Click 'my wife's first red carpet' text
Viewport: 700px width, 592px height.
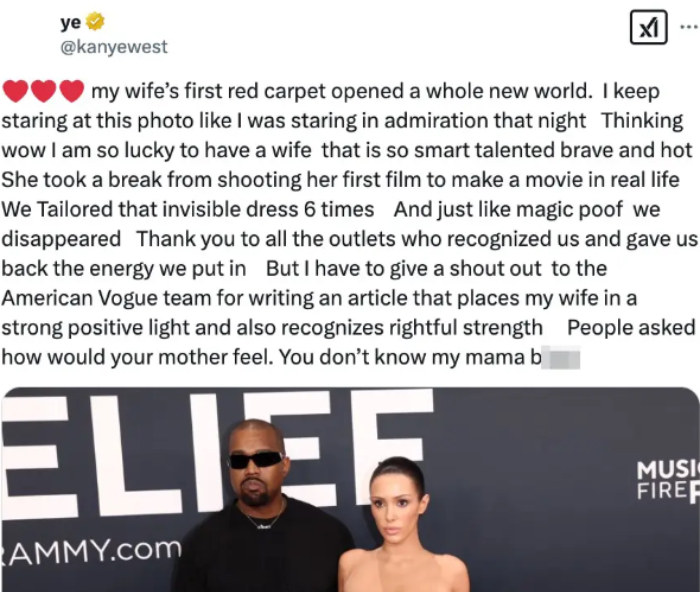click(208, 92)
